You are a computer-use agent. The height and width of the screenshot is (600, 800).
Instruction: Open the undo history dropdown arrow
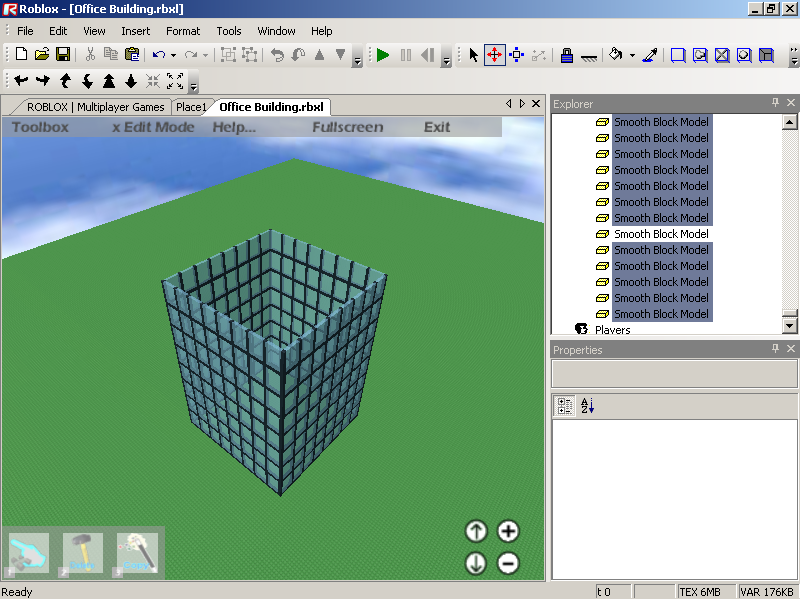pyautogui.click(x=173, y=56)
